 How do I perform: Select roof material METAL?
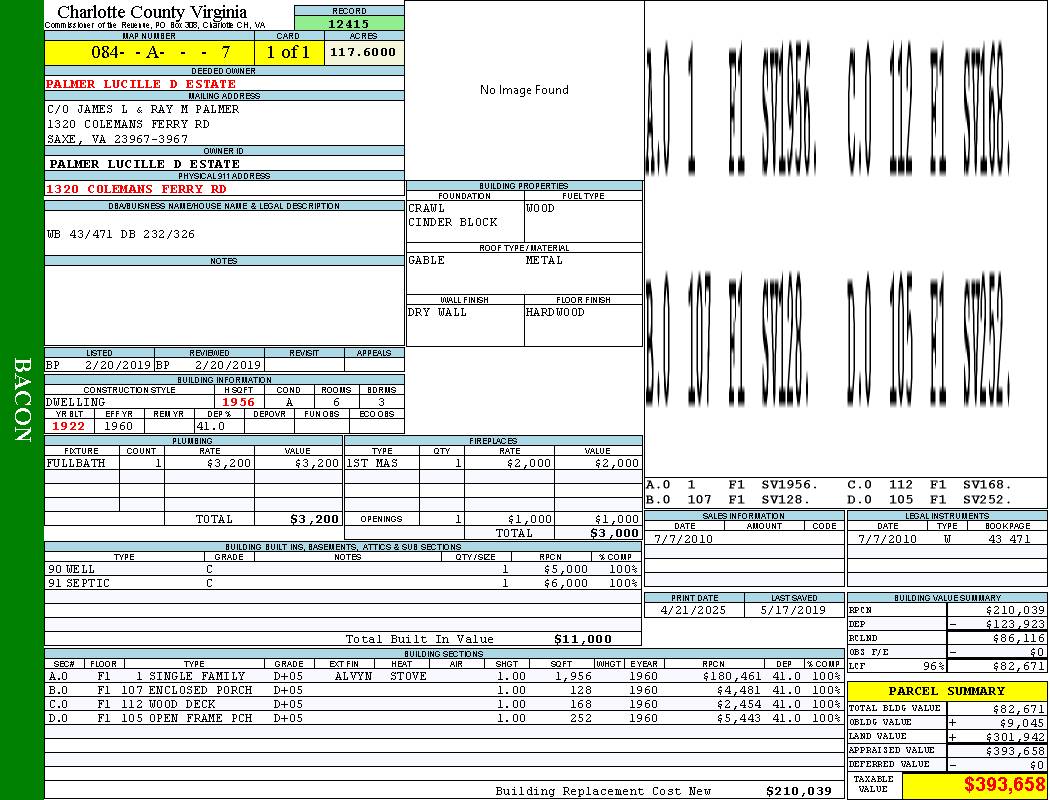[544, 260]
